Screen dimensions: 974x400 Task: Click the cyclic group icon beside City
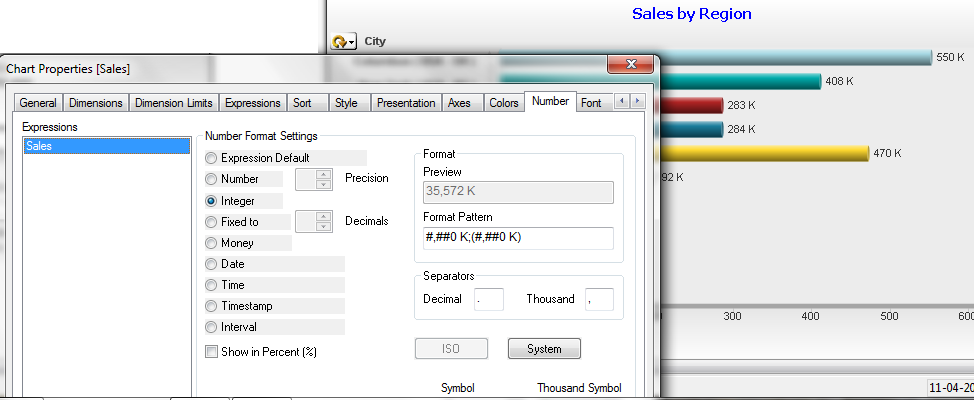tap(343, 42)
